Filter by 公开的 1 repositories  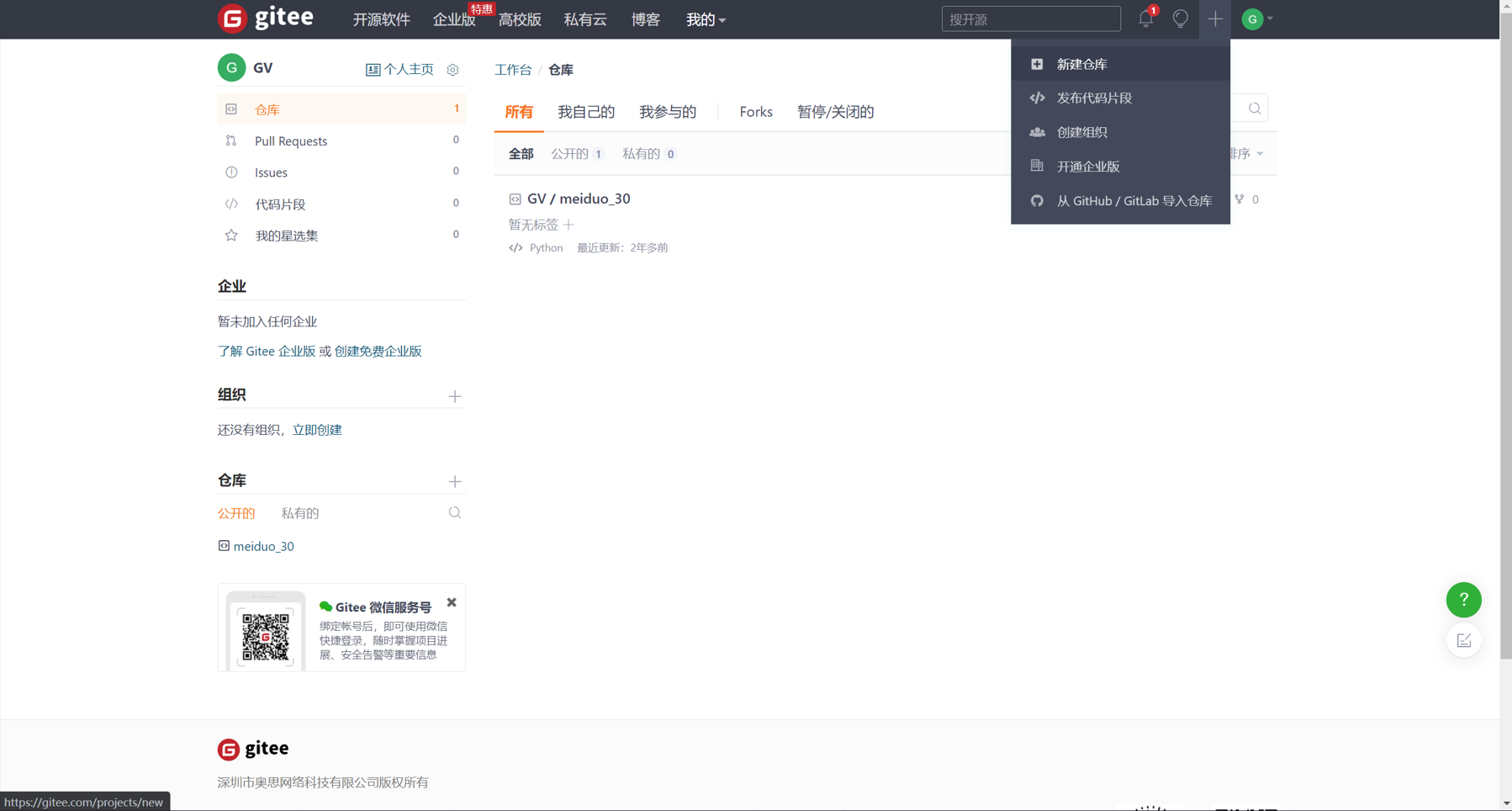[577, 153]
